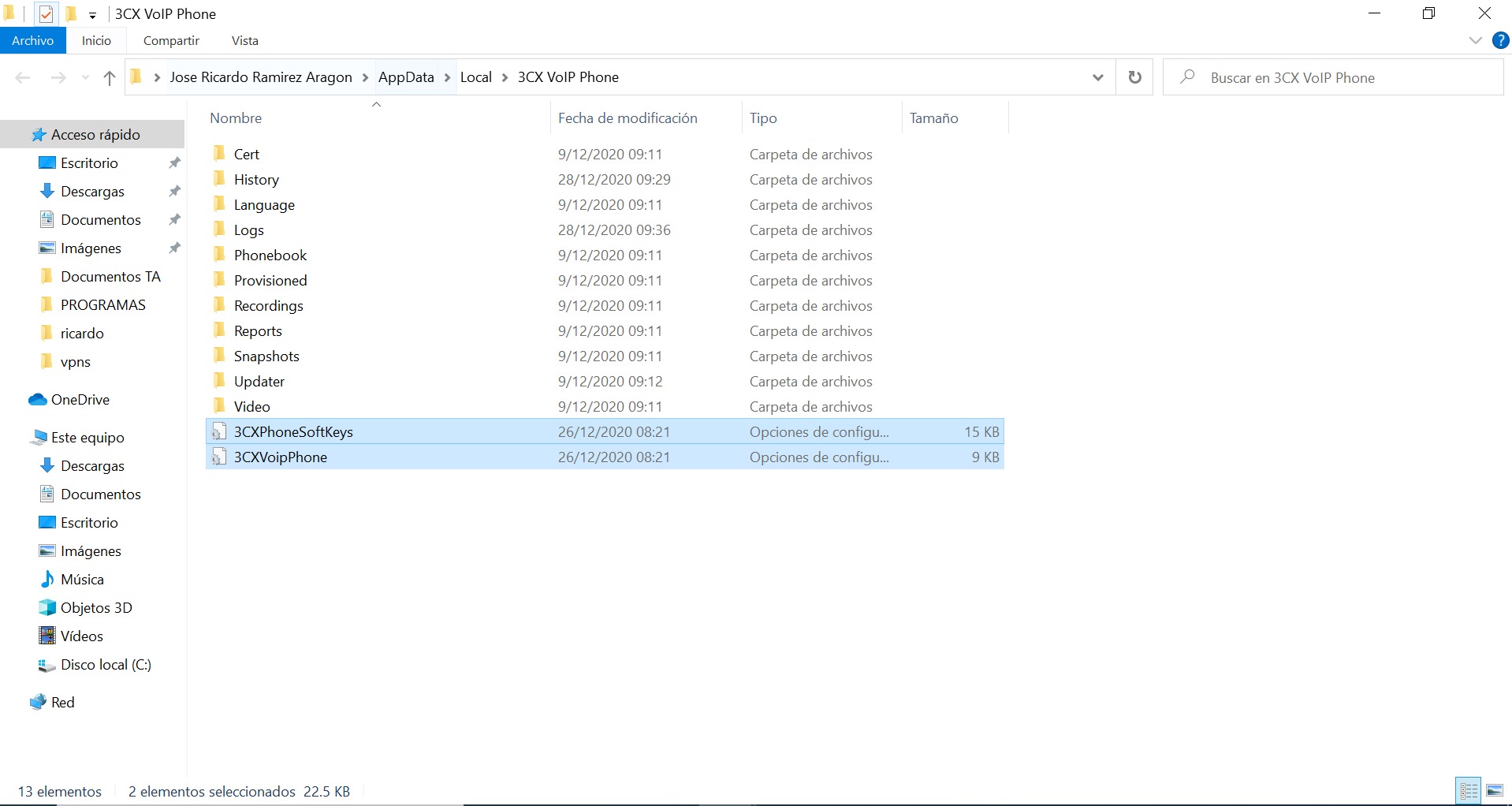Select the 3CXVoipPhone config file icon
This screenshot has width=1512, height=806.
pyautogui.click(x=219, y=457)
